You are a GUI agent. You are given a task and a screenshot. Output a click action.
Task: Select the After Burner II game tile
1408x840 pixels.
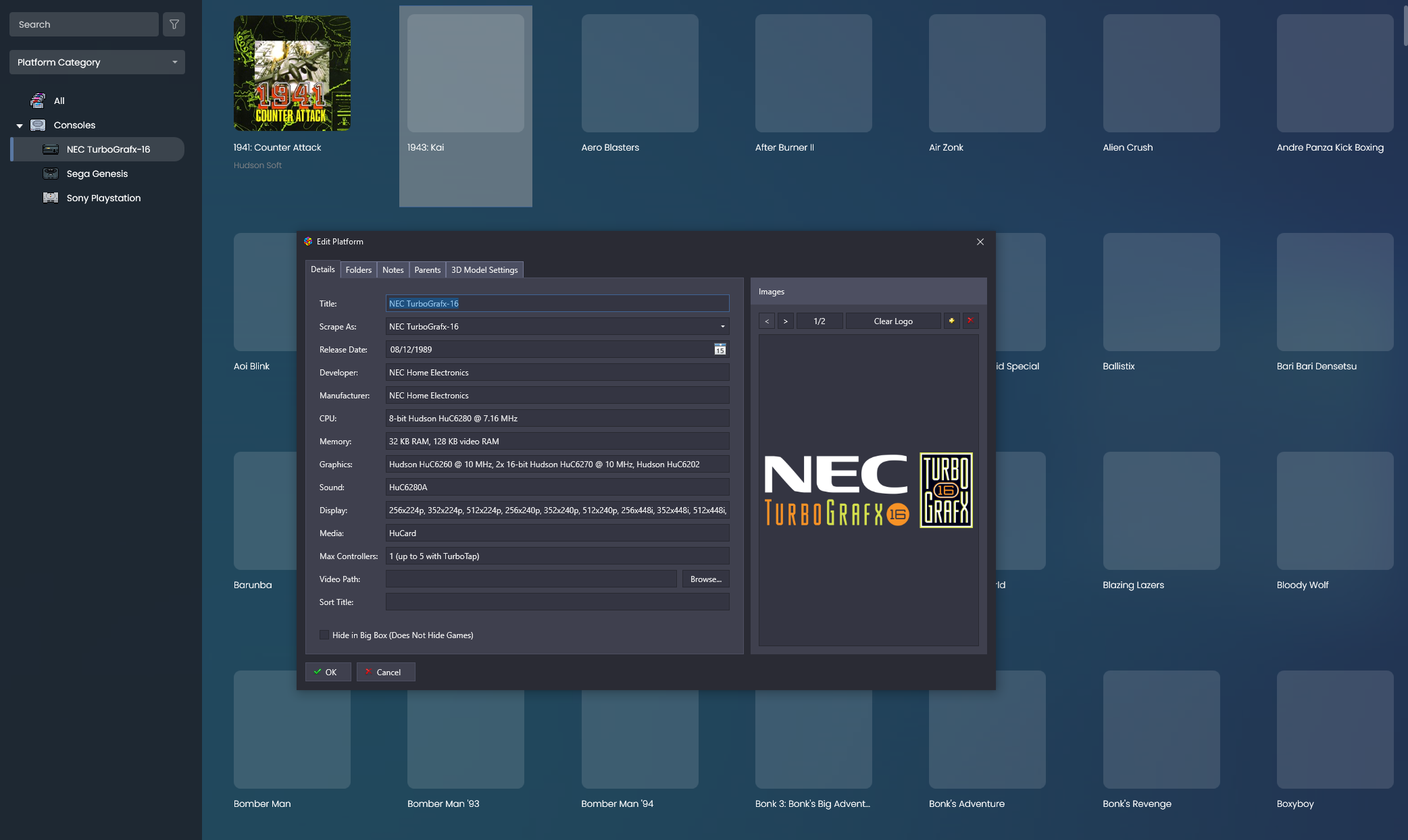pyautogui.click(x=813, y=73)
